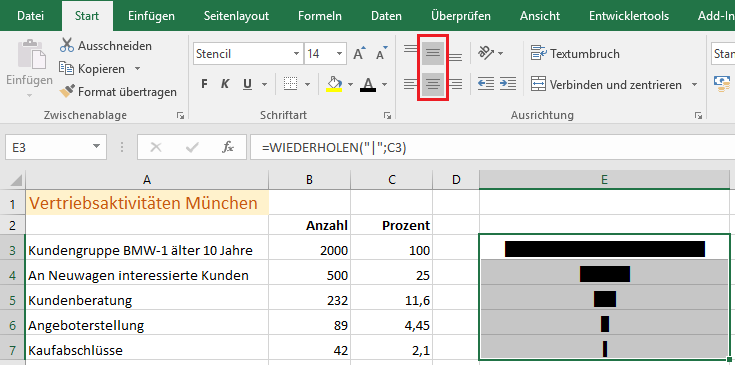735x365 pixels.
Task: Click the Textumbruch button
Action: (575, 54)
